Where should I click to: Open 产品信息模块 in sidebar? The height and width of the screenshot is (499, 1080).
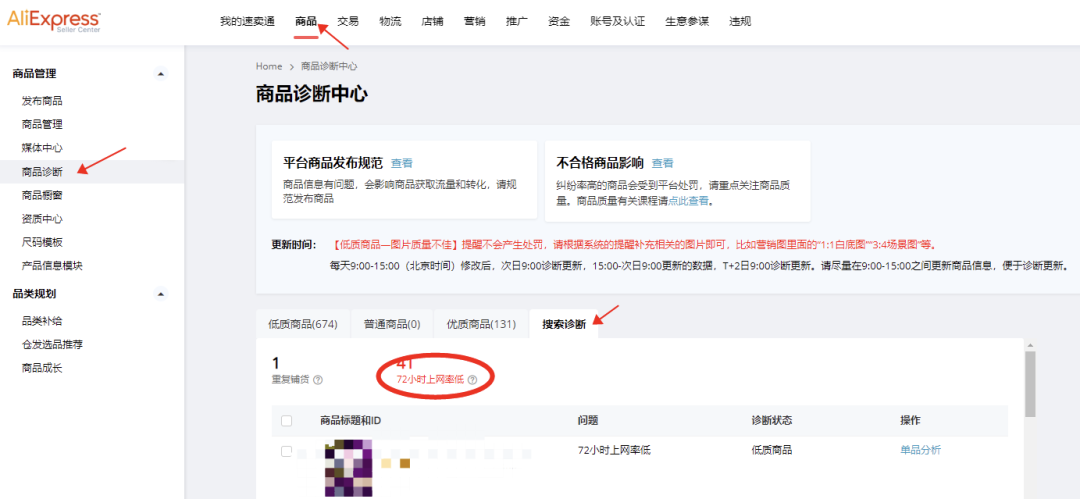52,266
